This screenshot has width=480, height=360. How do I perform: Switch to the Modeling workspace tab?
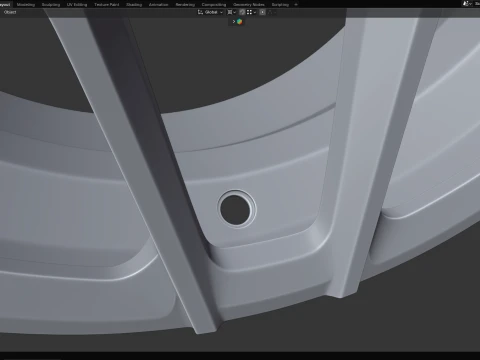26,4
